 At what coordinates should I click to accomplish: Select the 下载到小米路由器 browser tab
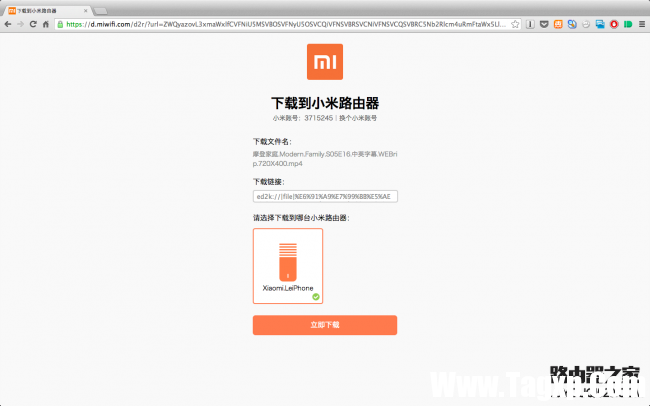(x=46, y=11)
